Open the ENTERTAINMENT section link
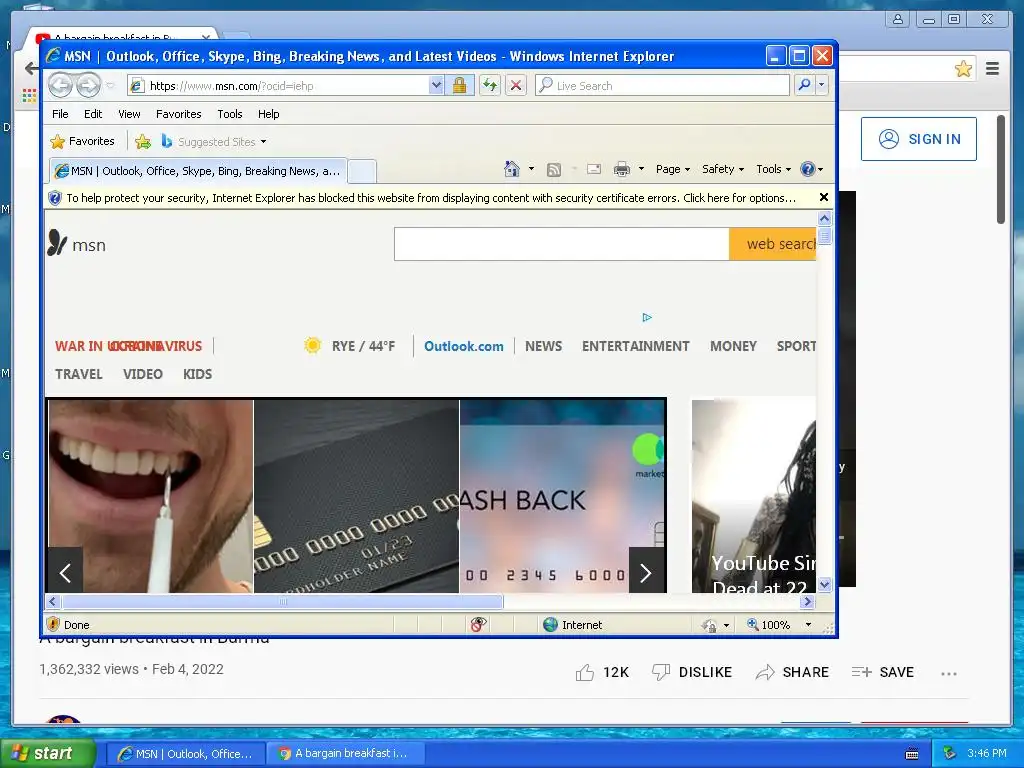1024x768 pixels. (635, 346)
